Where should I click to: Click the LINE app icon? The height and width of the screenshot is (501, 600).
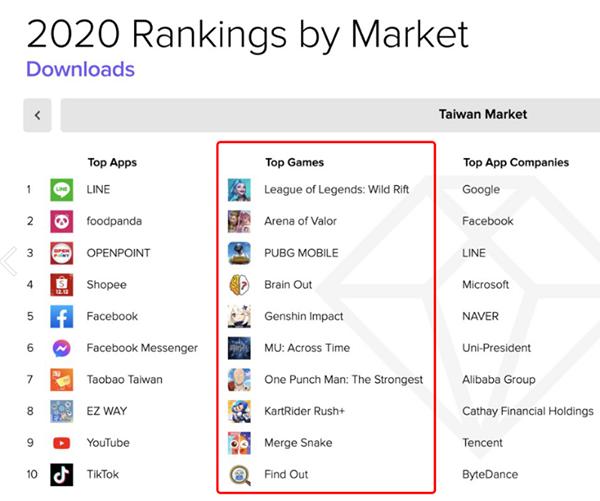coord(62,189)
